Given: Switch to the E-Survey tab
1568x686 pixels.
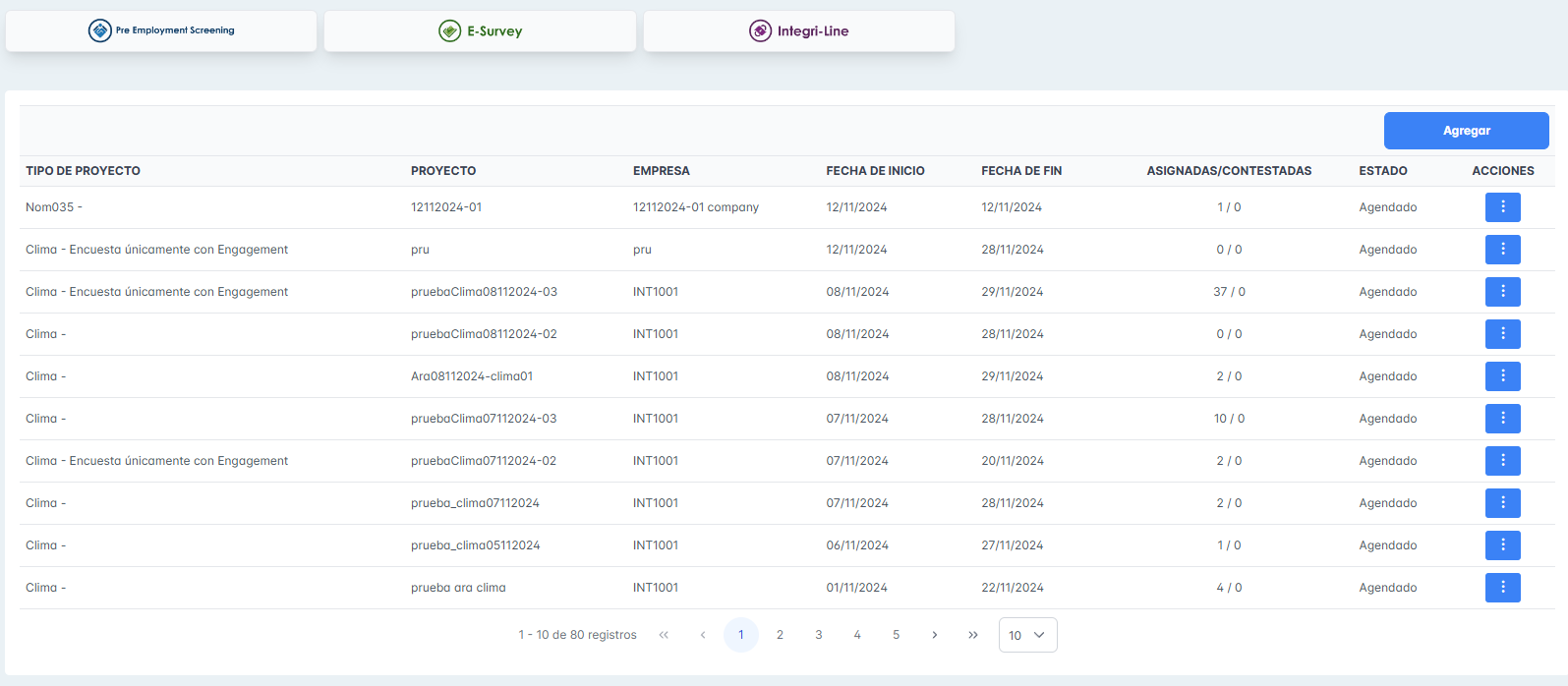Looking at the screenshot, I should [x=480, y=31].
